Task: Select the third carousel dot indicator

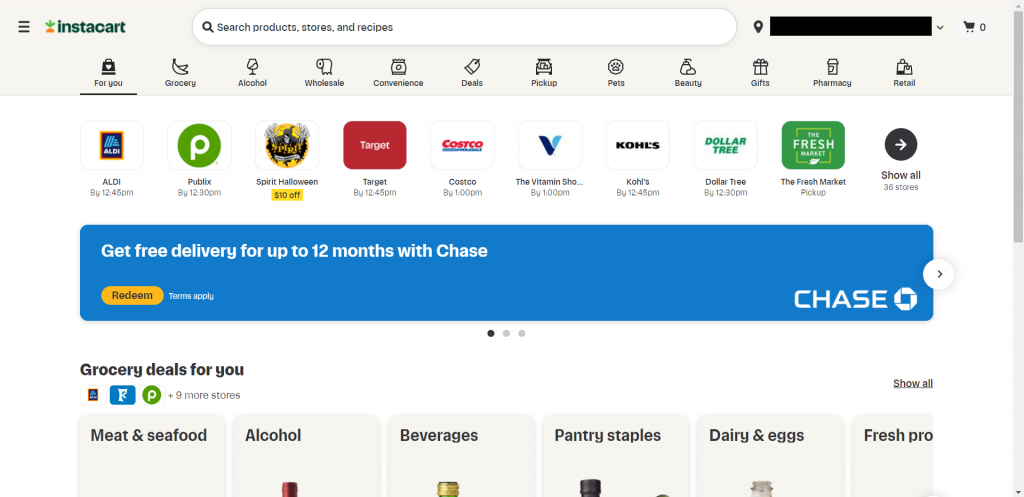Action: [522, 333]
